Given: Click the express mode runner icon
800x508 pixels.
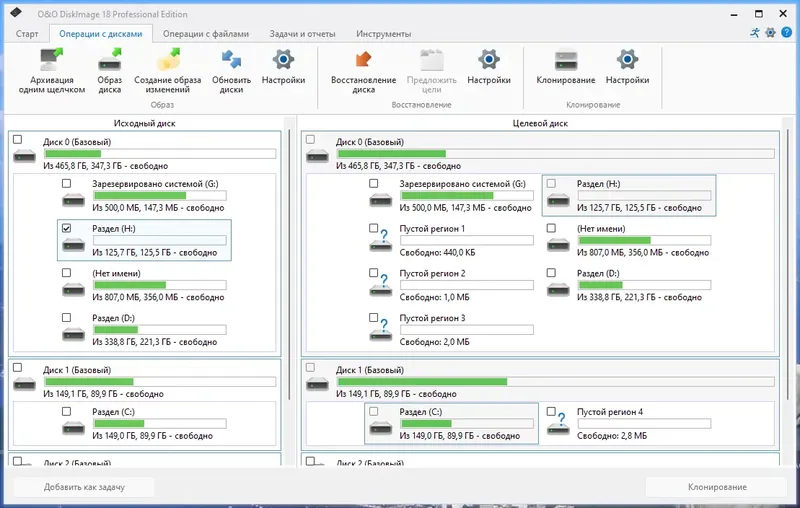Looking at the screenshot, I should pos(755,33).
